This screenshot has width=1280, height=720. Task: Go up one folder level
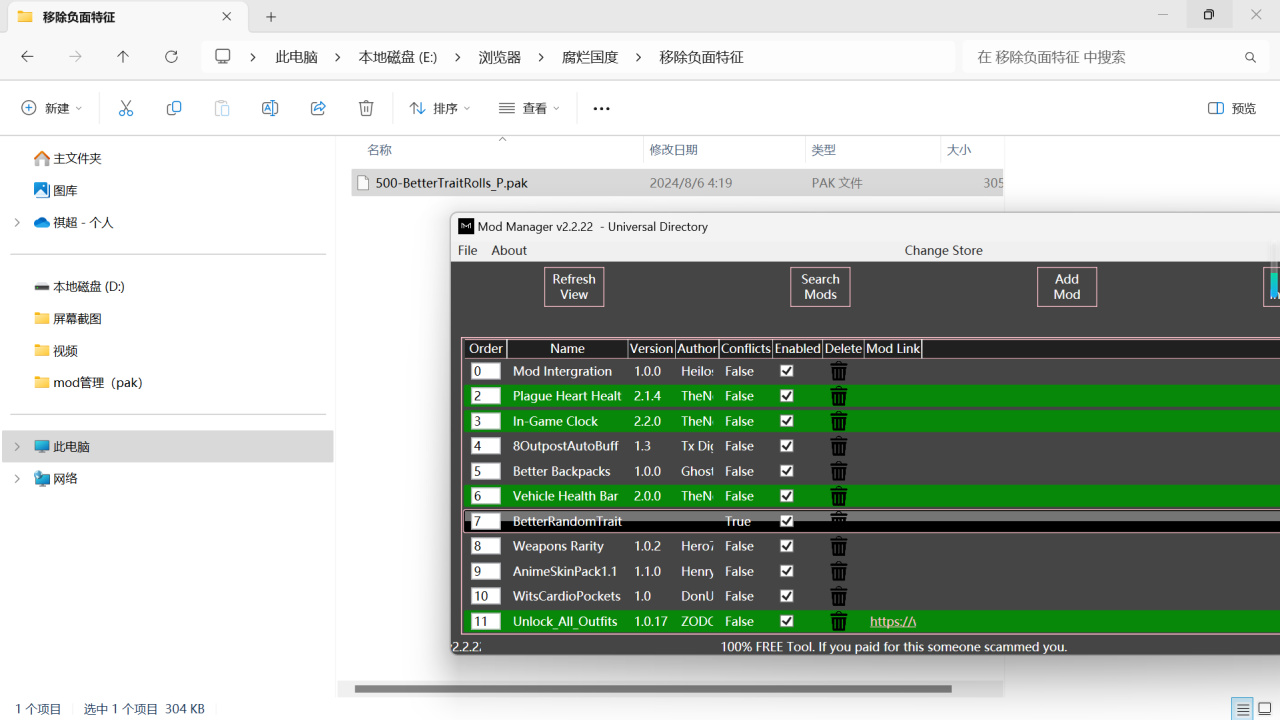point(123,57)
